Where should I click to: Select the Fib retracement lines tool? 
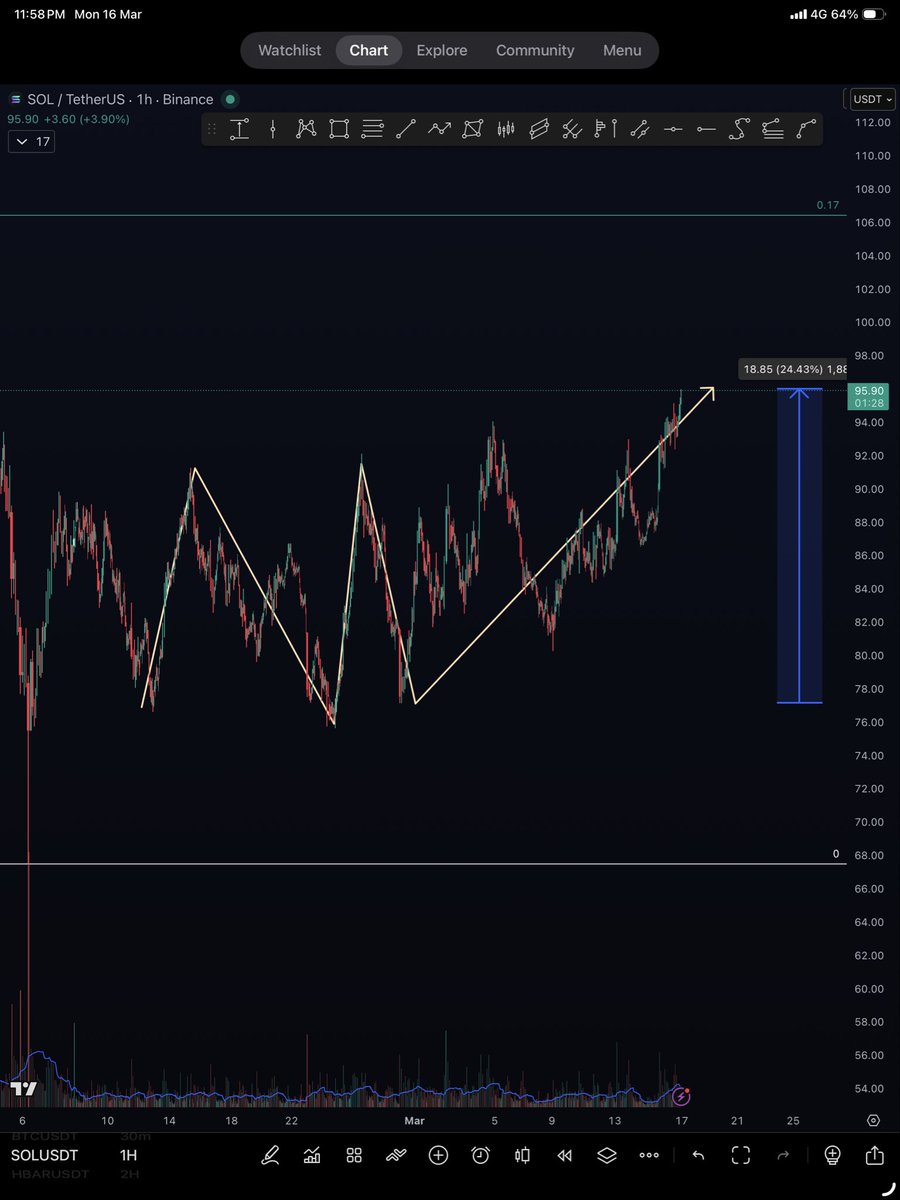[x=372, y=128]
